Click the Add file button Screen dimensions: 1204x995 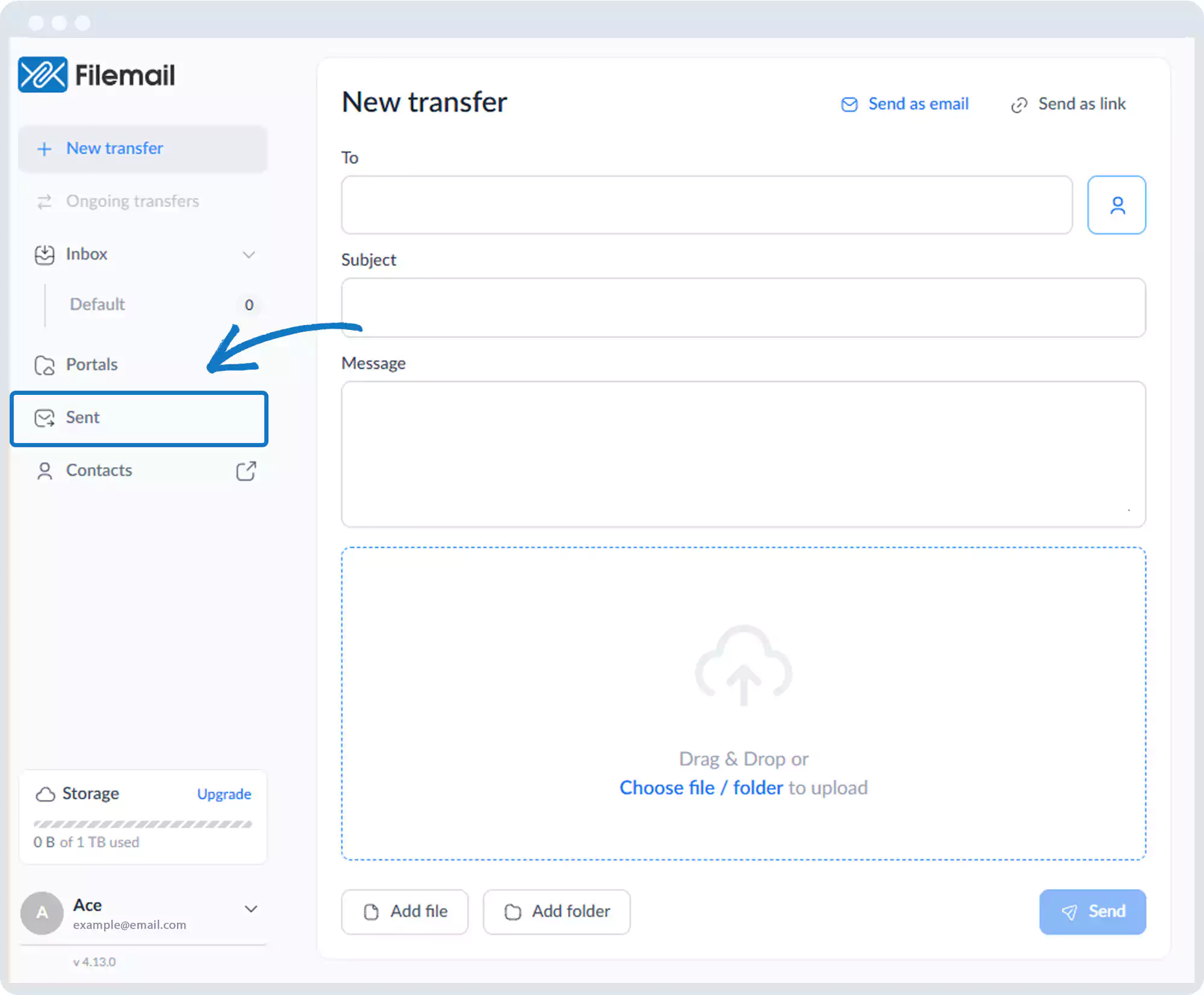click(x=405, y=911)
